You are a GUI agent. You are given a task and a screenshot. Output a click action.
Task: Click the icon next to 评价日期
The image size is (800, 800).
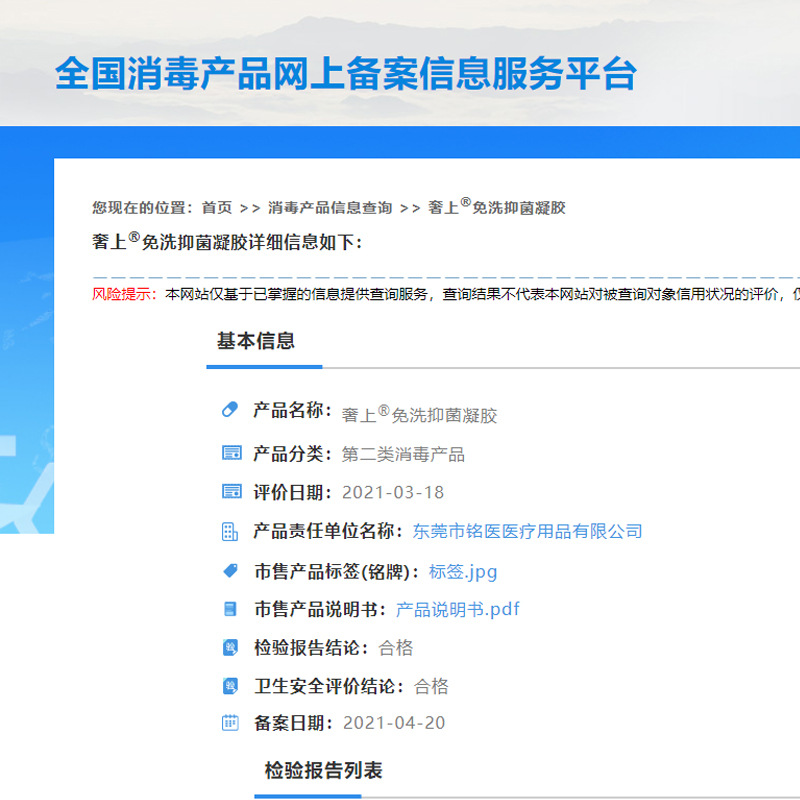click(x=230, y=492)
